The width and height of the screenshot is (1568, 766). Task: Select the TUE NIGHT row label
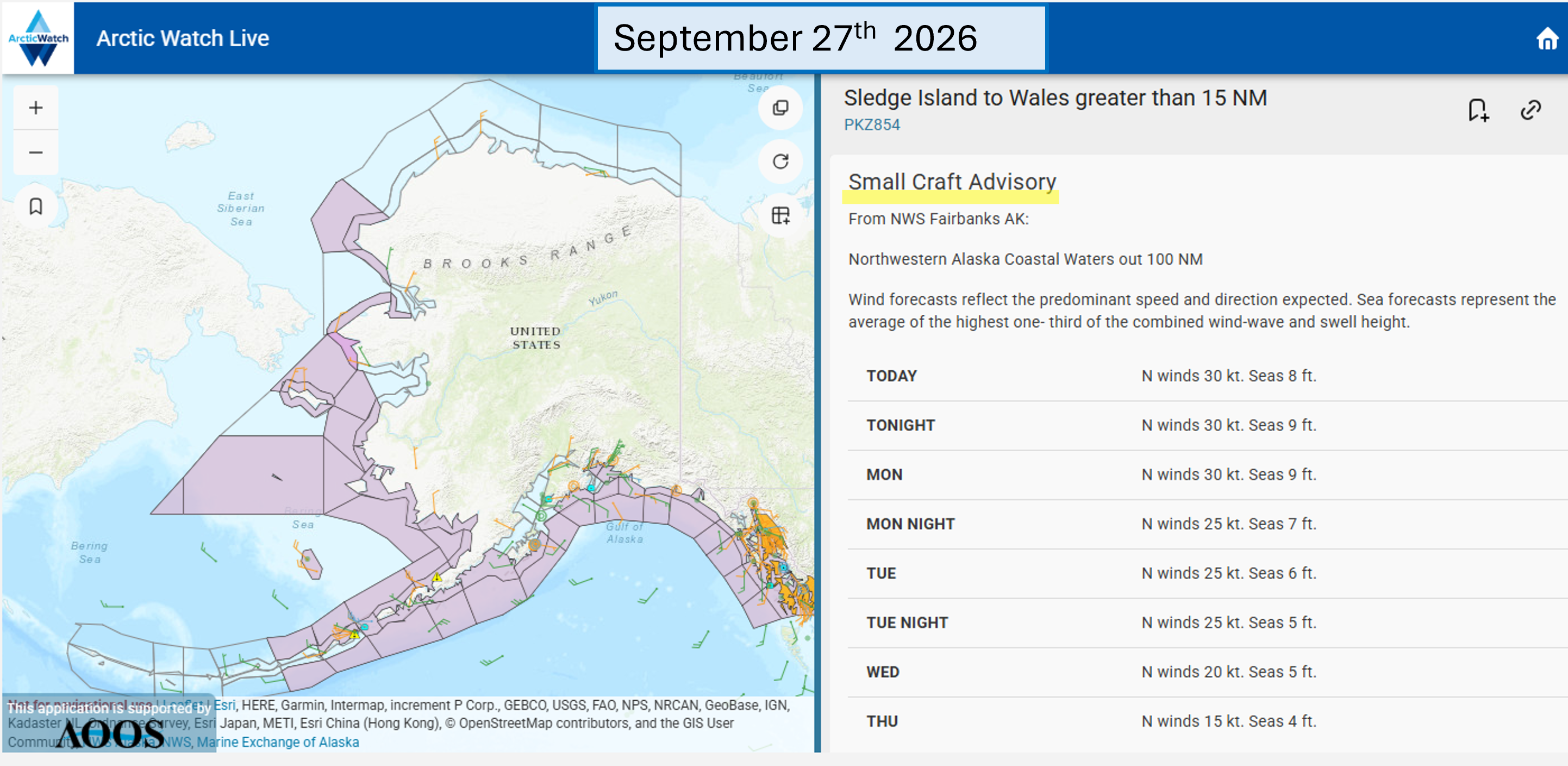(907, 622)
